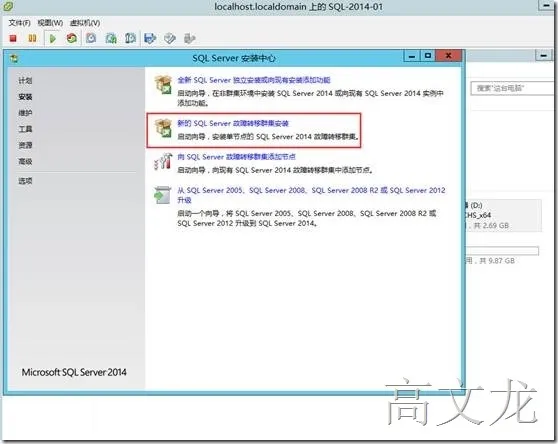Open 向 SQL Server 故障转移群集添加节点 link

pyautogui.click(x=236, y=157)
